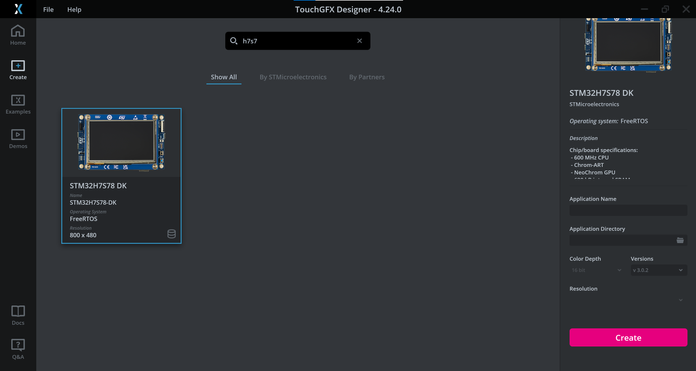Click the TouchGFX logo icon
Viewport: 696px width, 371px height.
point(18,9)
